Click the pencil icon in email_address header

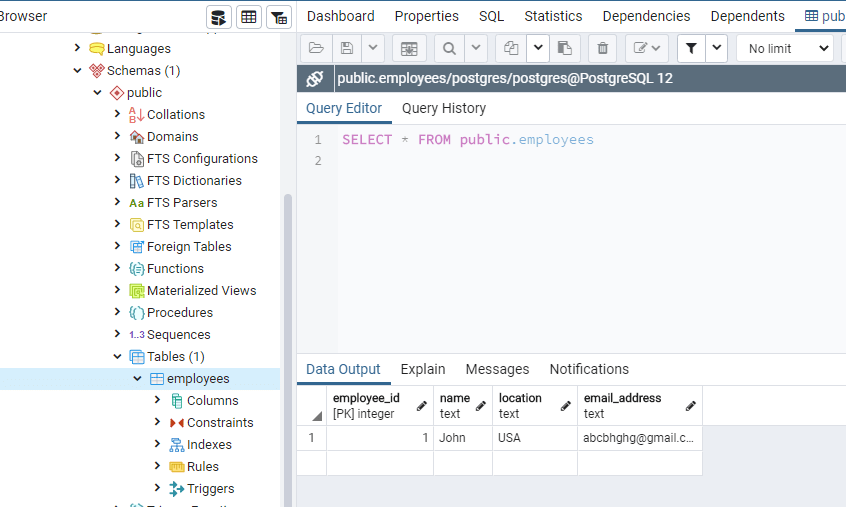pyautogui.click(x=691, y=406)
